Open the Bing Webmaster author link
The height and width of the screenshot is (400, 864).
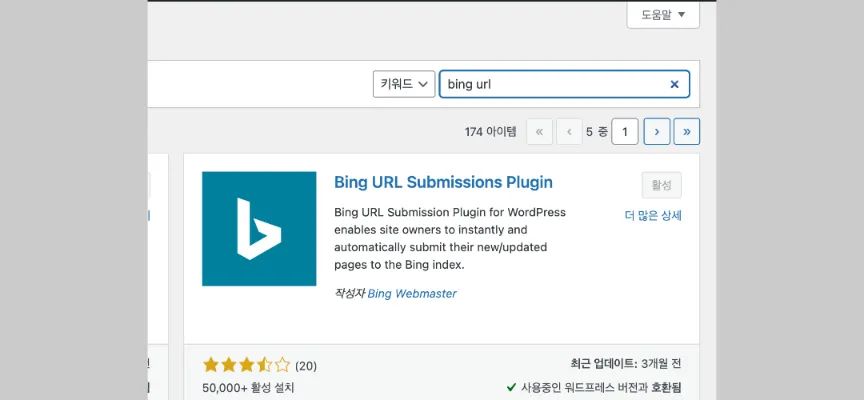[x=412, y=294]
